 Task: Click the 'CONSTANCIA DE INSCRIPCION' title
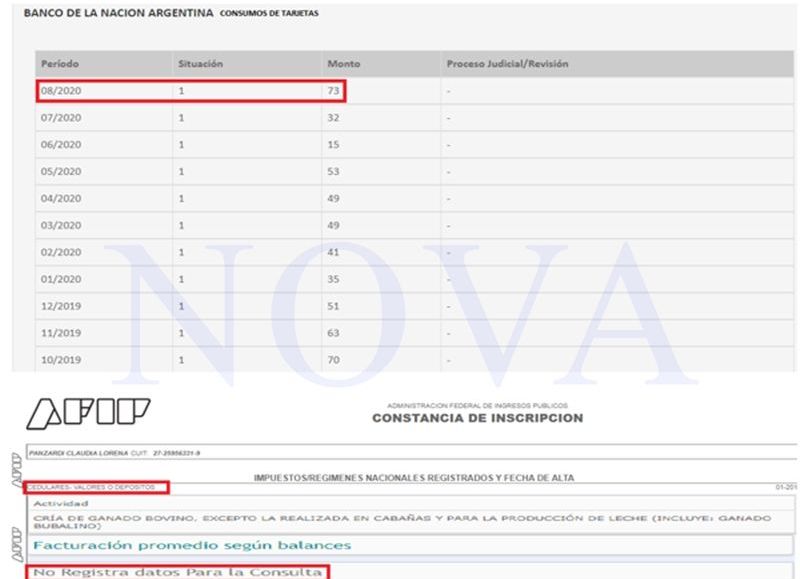[478, 418]
